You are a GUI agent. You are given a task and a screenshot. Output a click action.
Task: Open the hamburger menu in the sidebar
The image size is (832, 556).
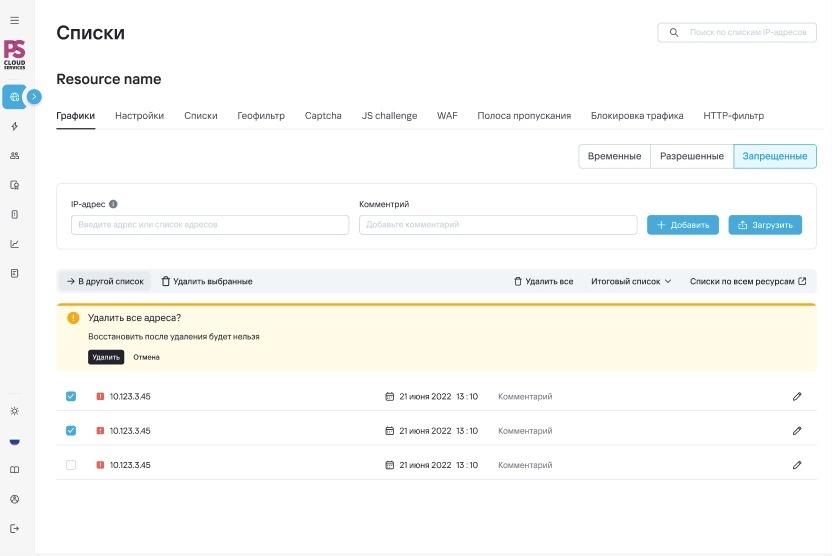15,21
